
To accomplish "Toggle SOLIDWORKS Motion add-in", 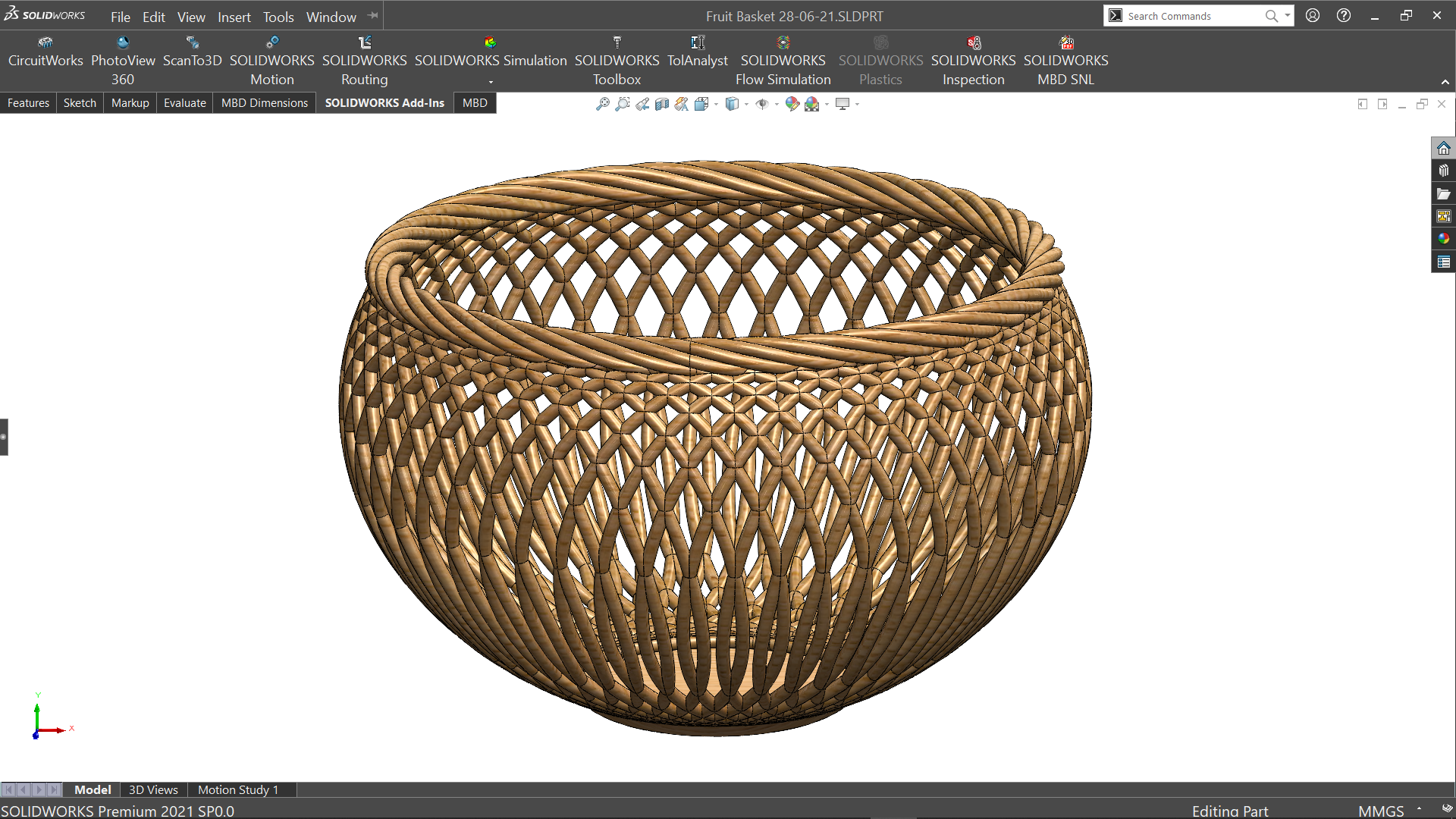I will click(x=271, y=61).
